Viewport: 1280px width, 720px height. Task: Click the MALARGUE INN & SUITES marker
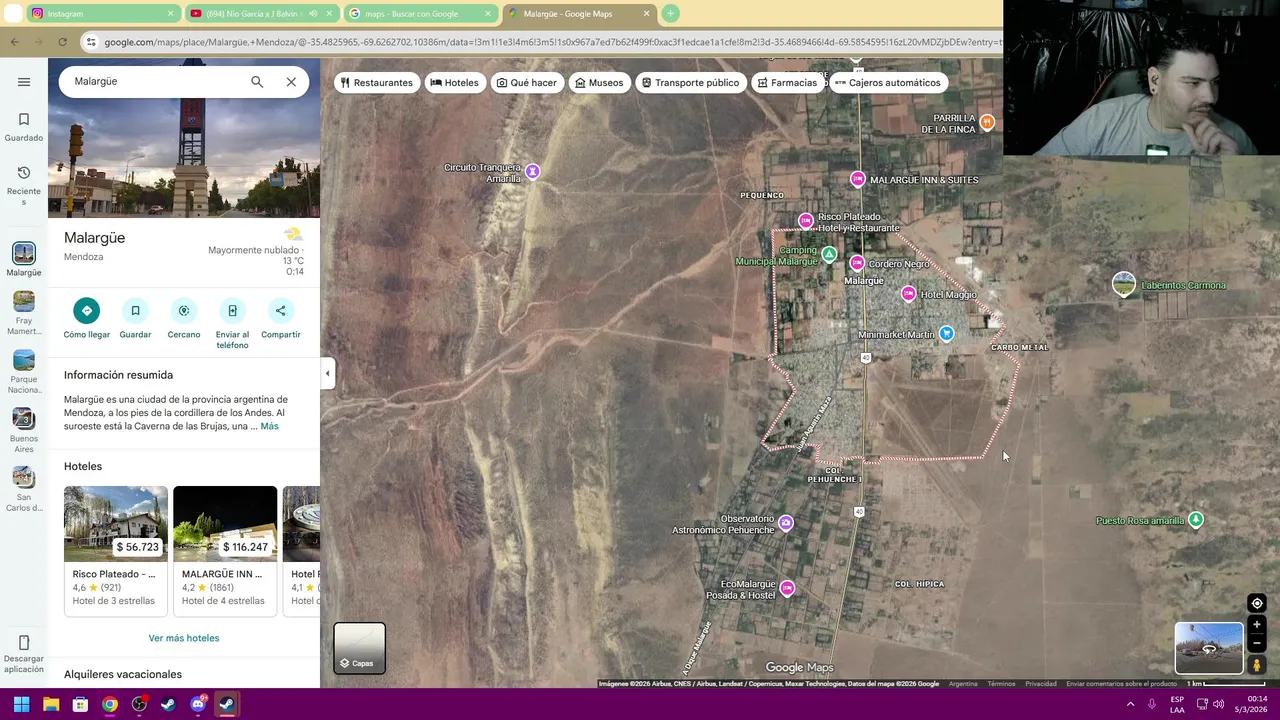[857, 179]
